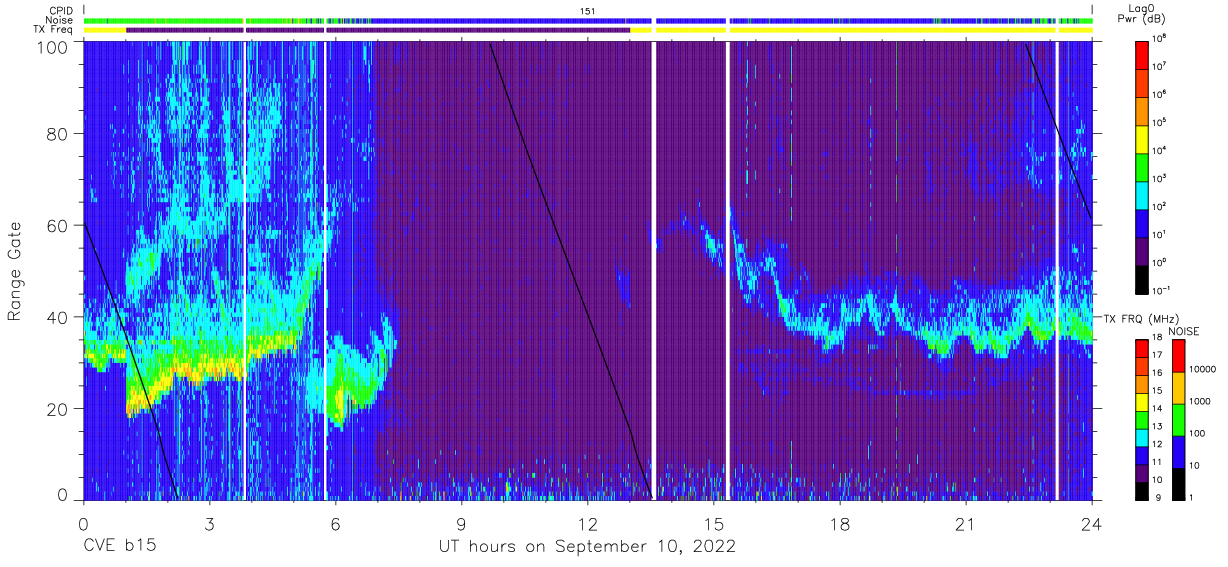Screen dimensions: 1228x567
Task: Click the x-axis tick label '18'
Action: click(x=840, y=523)
